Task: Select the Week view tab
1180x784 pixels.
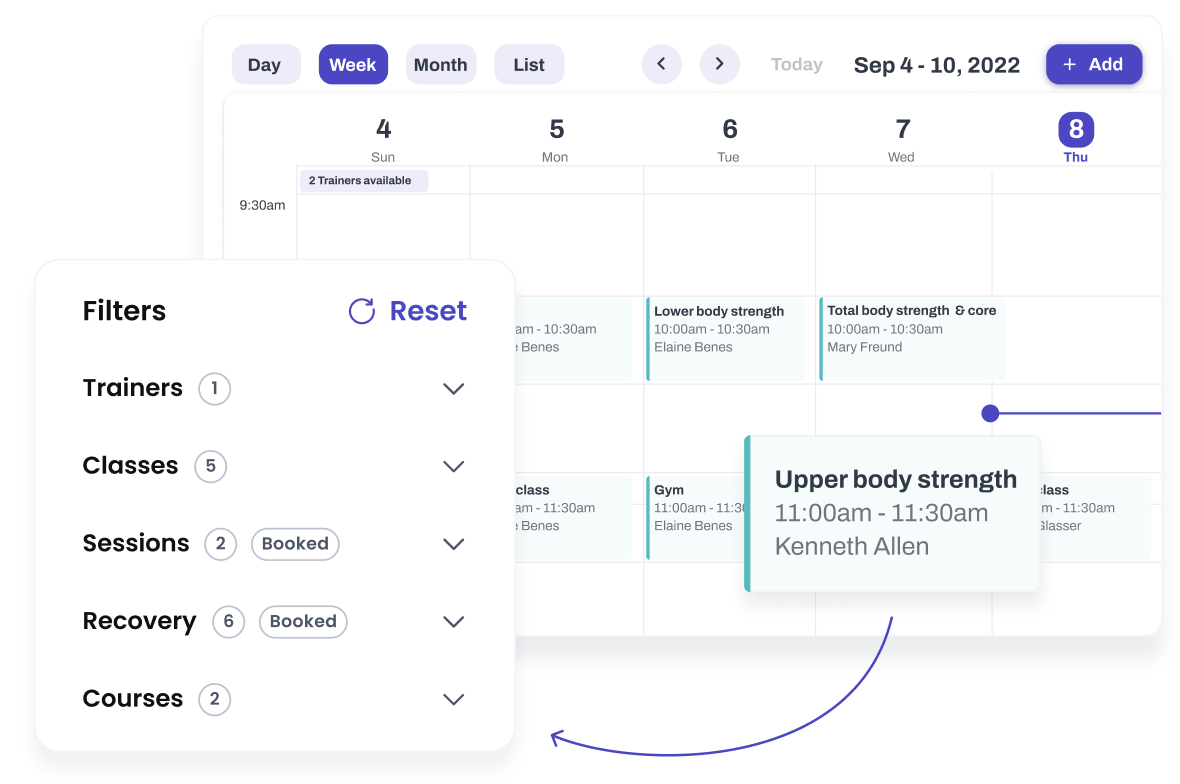Action: pos(353,65)
